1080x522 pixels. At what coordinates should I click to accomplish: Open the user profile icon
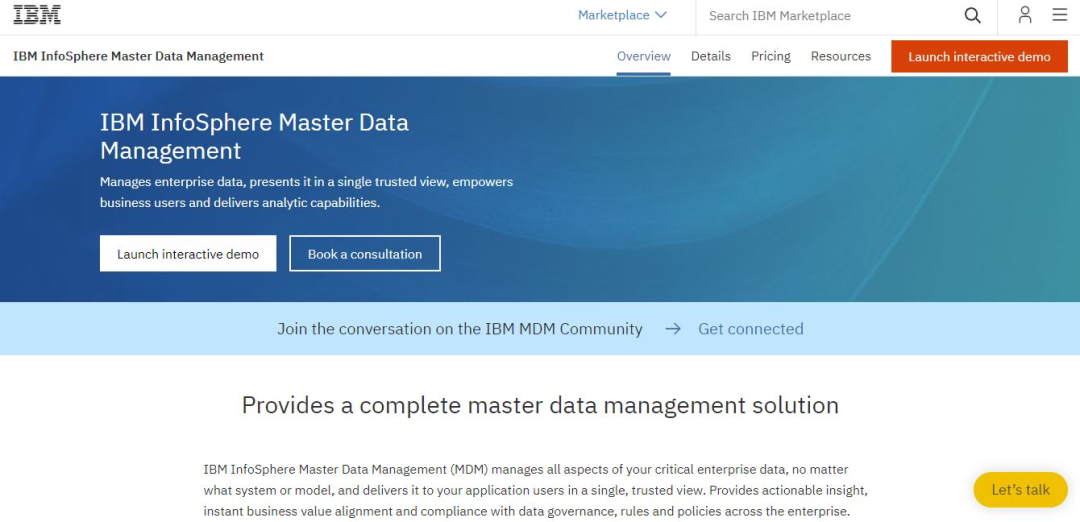tap(1025, 15)
